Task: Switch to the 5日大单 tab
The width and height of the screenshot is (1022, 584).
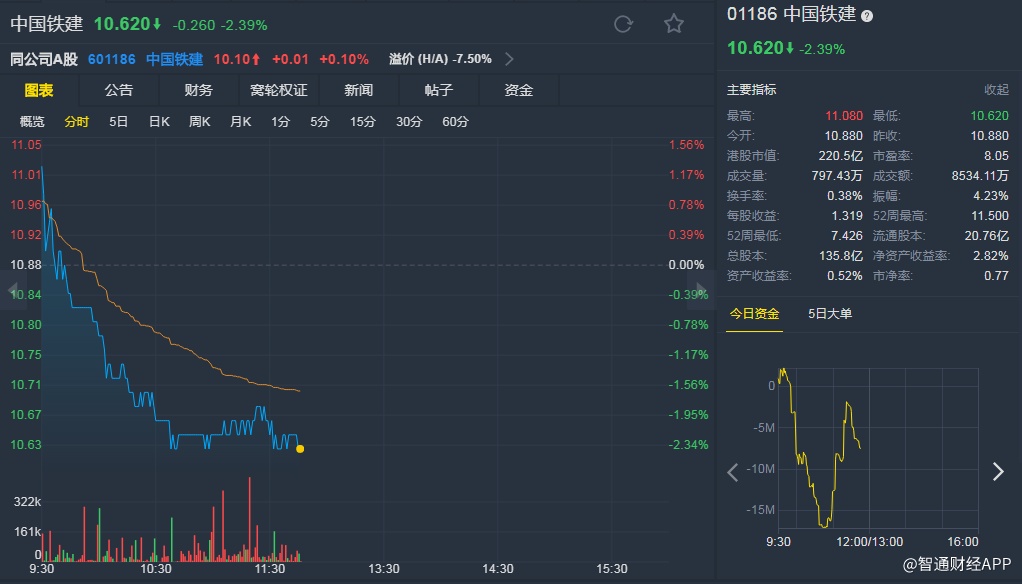Action: 830,314
